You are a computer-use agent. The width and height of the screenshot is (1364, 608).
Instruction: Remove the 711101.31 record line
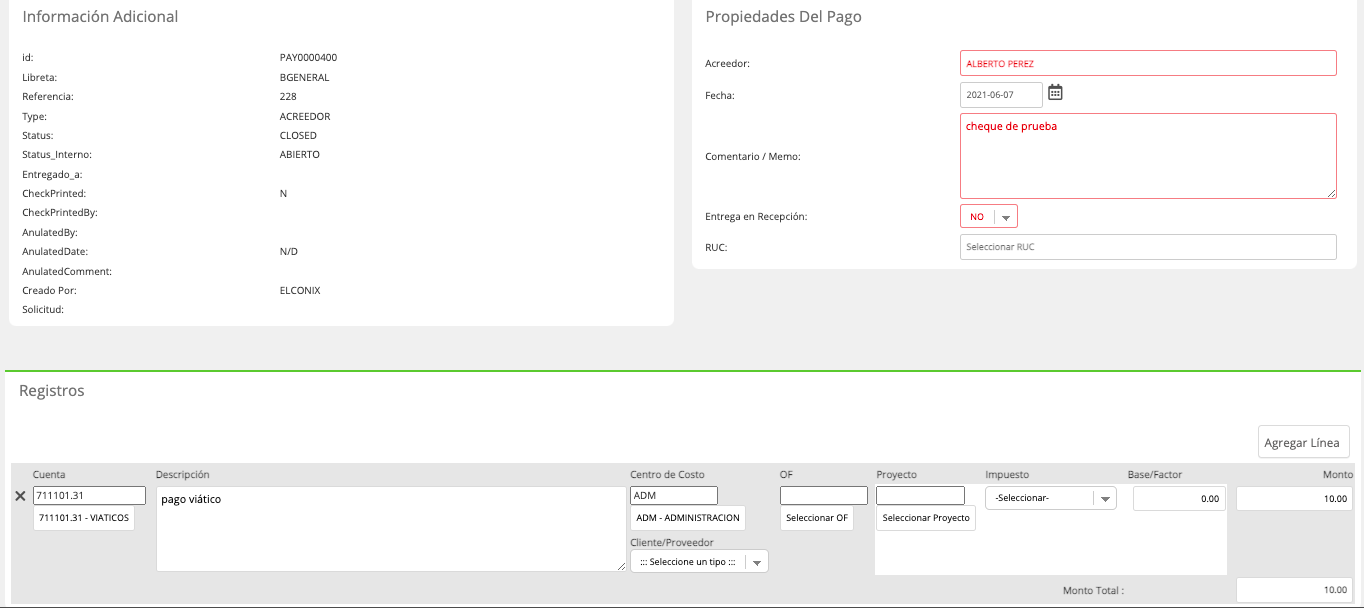(x=20, y=496)
